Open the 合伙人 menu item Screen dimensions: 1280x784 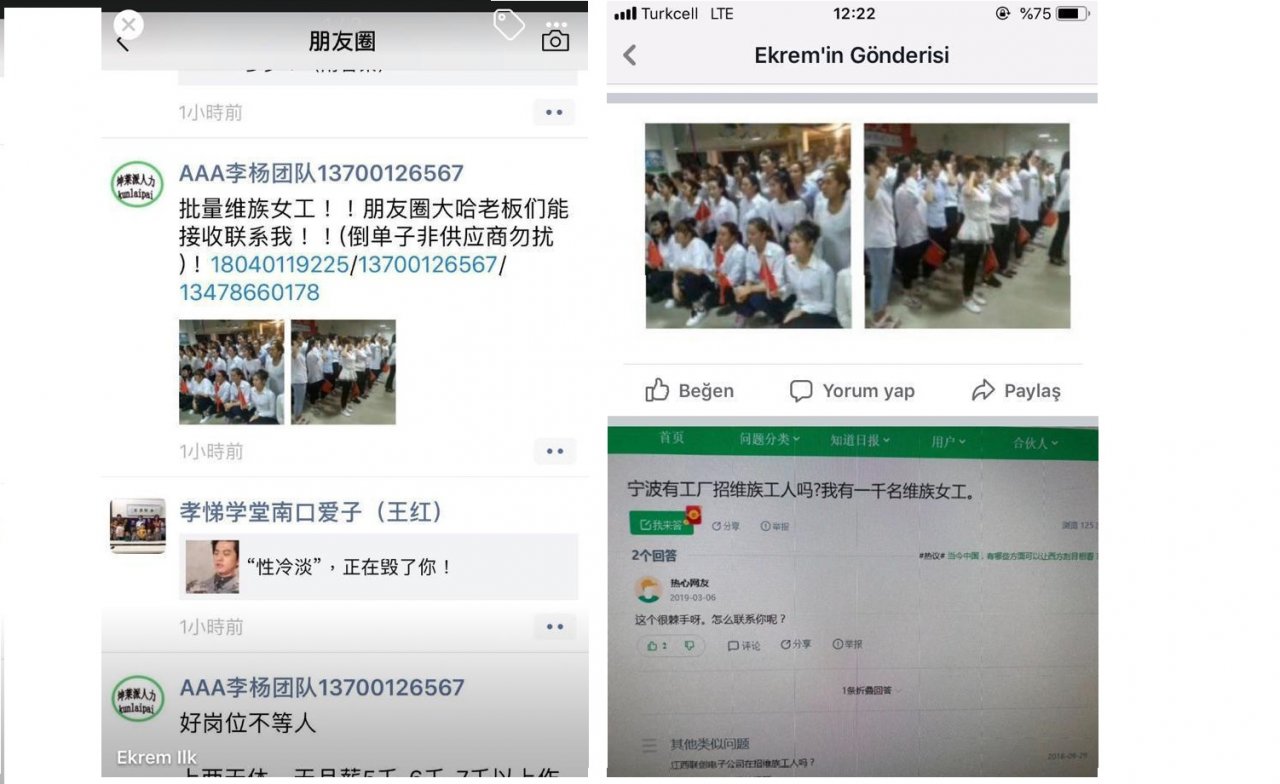tap(1035, 442)
